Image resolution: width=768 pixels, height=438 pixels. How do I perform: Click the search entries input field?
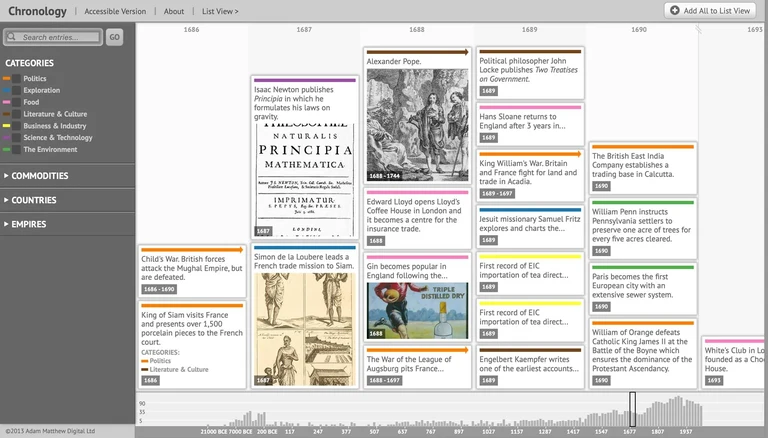60,37
